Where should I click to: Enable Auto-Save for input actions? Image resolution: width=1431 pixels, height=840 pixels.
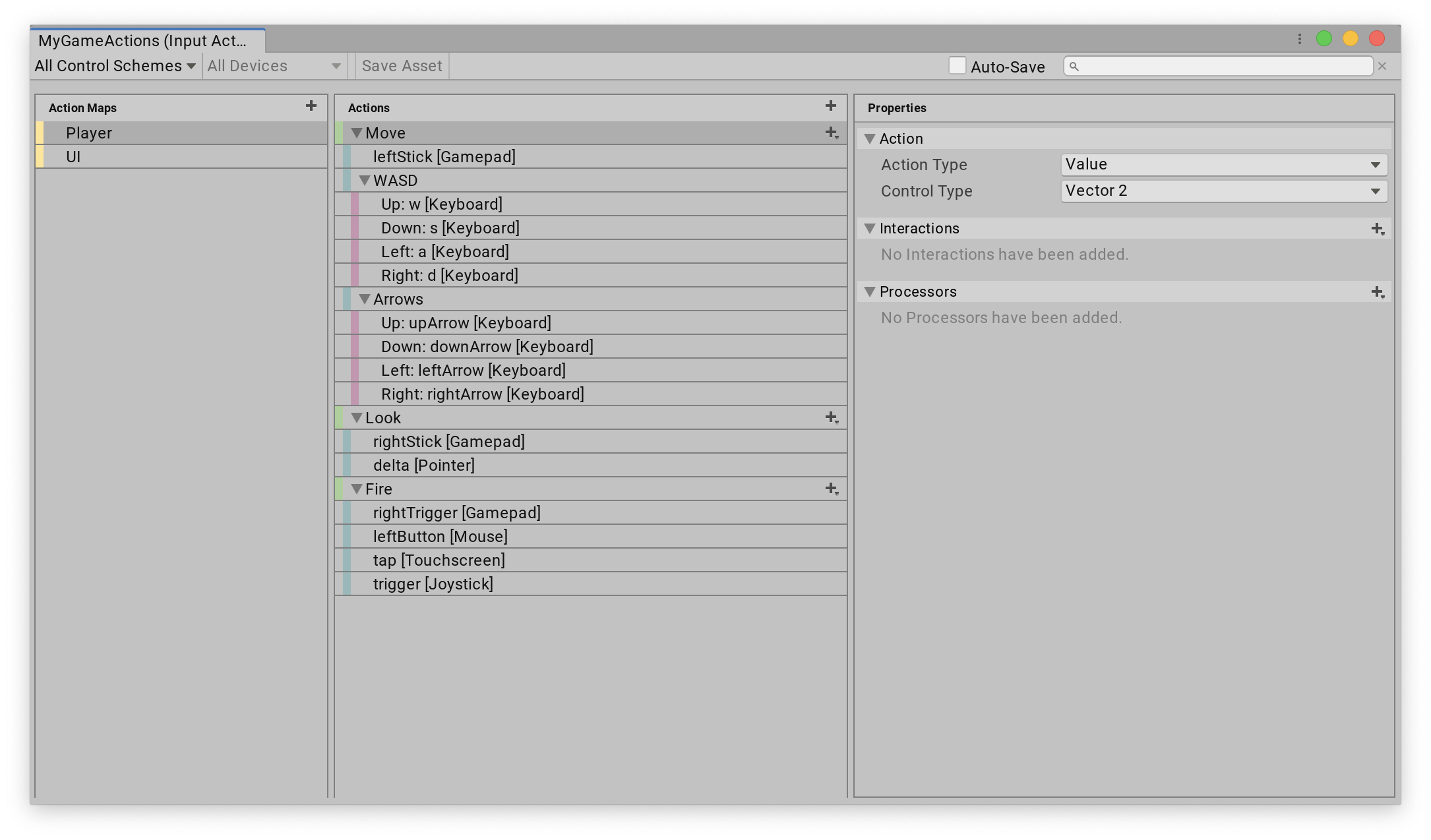956,66
